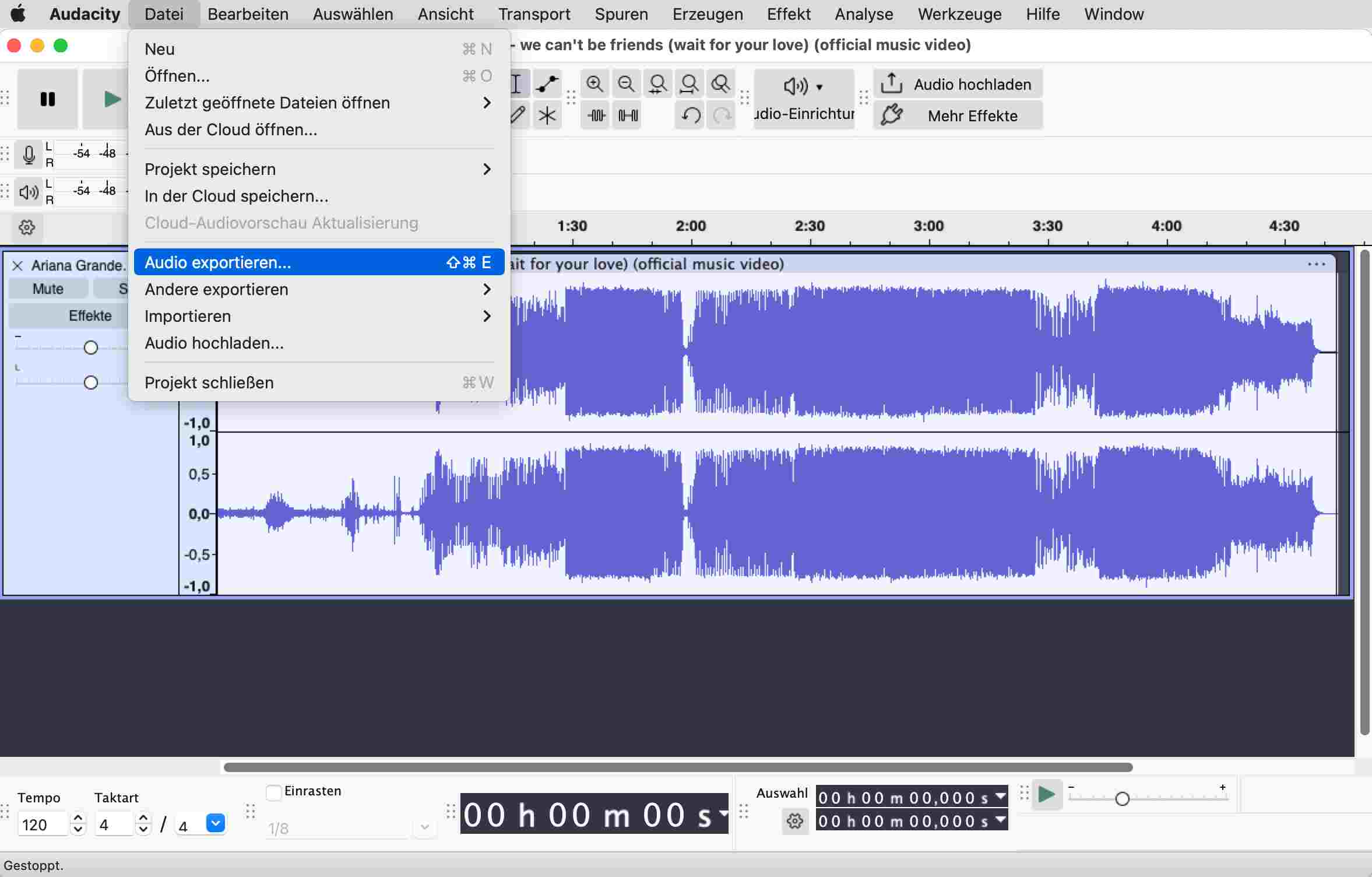
Task: Click the recording meter microphone icon
Action: (28, 155)
